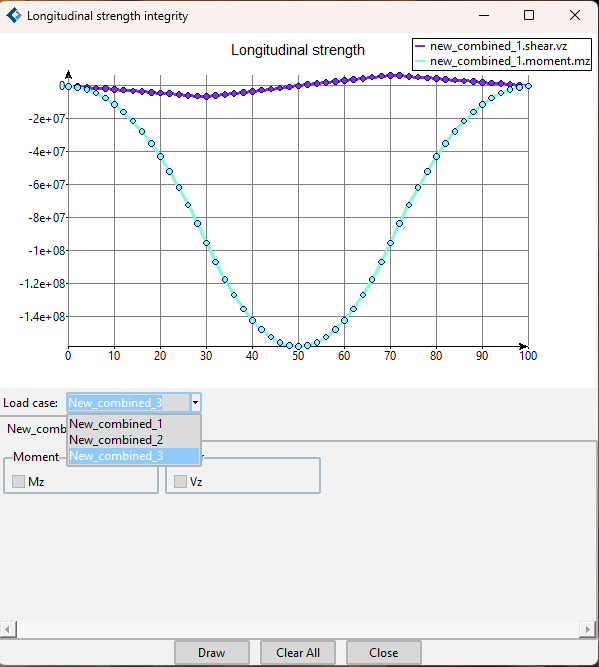The height and width of the screenshot is (667, 599).
Task: Maximize the Longitudinal strength integrity window
Action: [x=529, y=16]
